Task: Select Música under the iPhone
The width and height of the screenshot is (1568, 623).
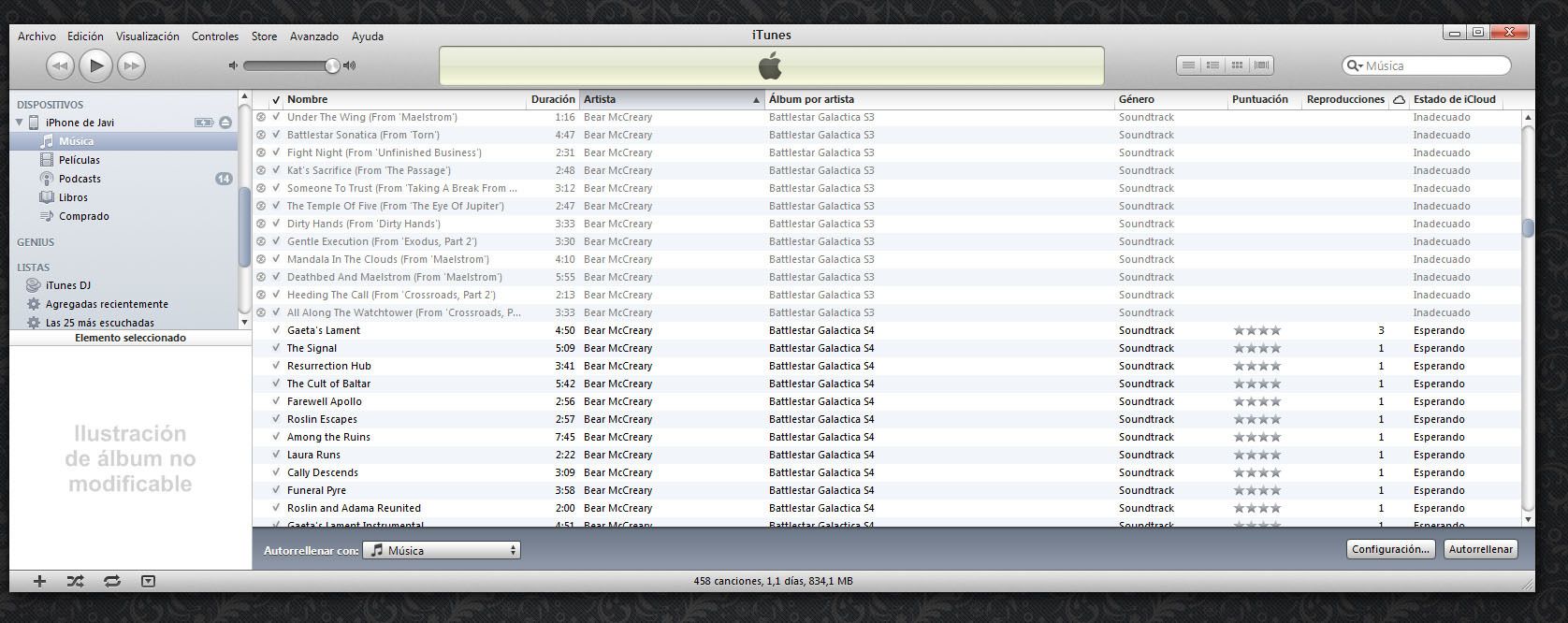Action: click(x=123, y=141)
